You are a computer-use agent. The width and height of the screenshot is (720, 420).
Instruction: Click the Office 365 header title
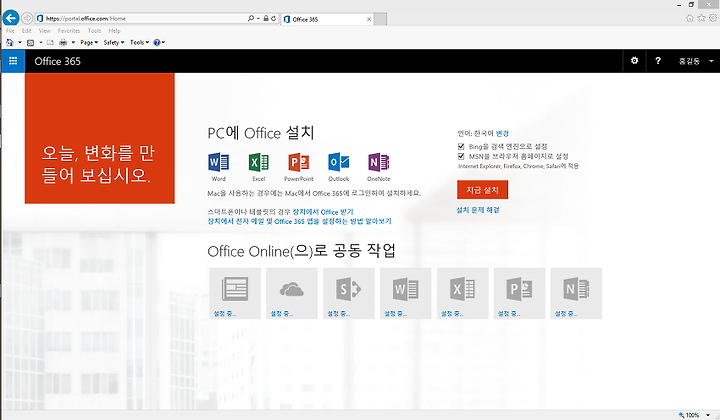(x=57, y=61)
